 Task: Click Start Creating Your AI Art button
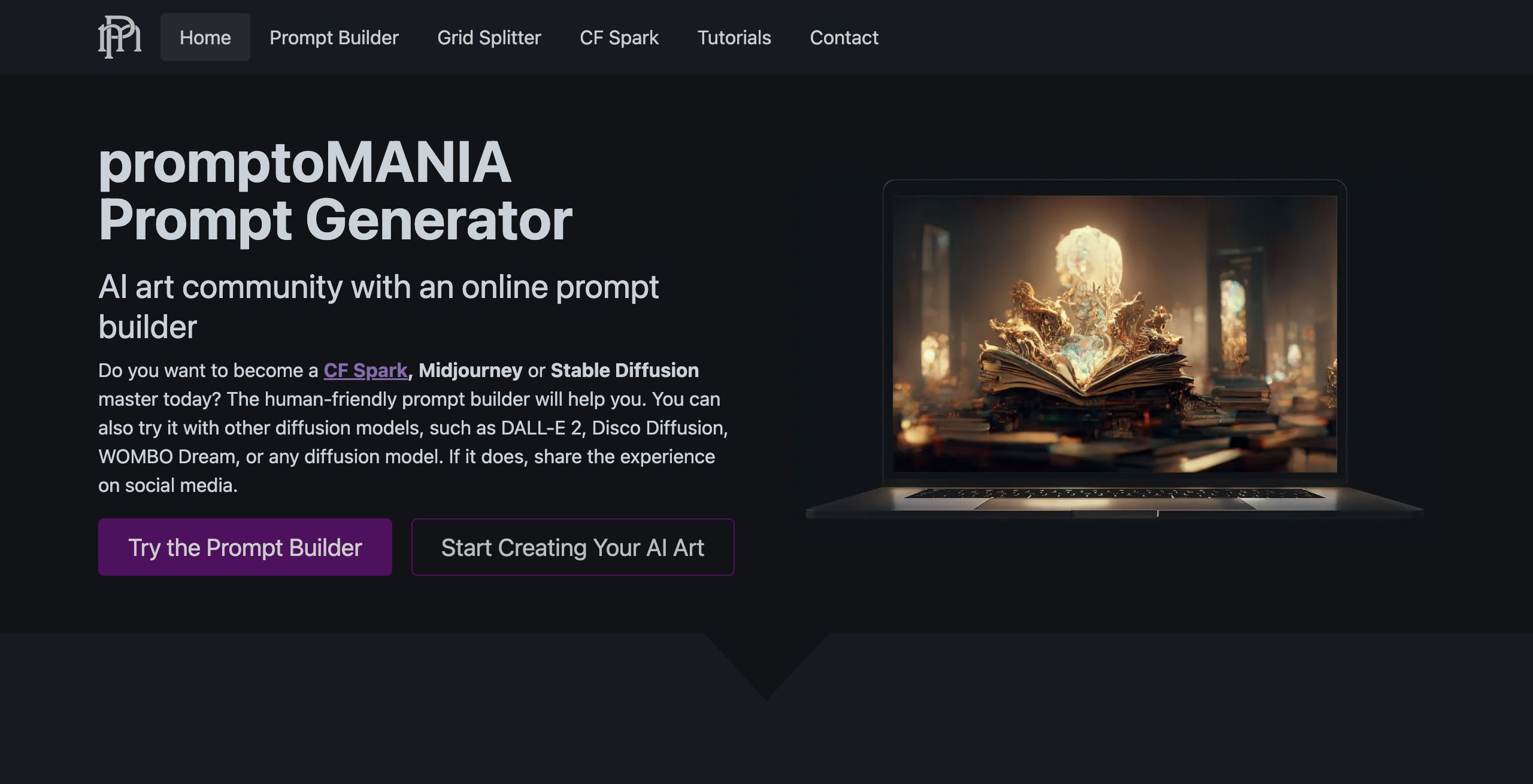coord(572,547)
